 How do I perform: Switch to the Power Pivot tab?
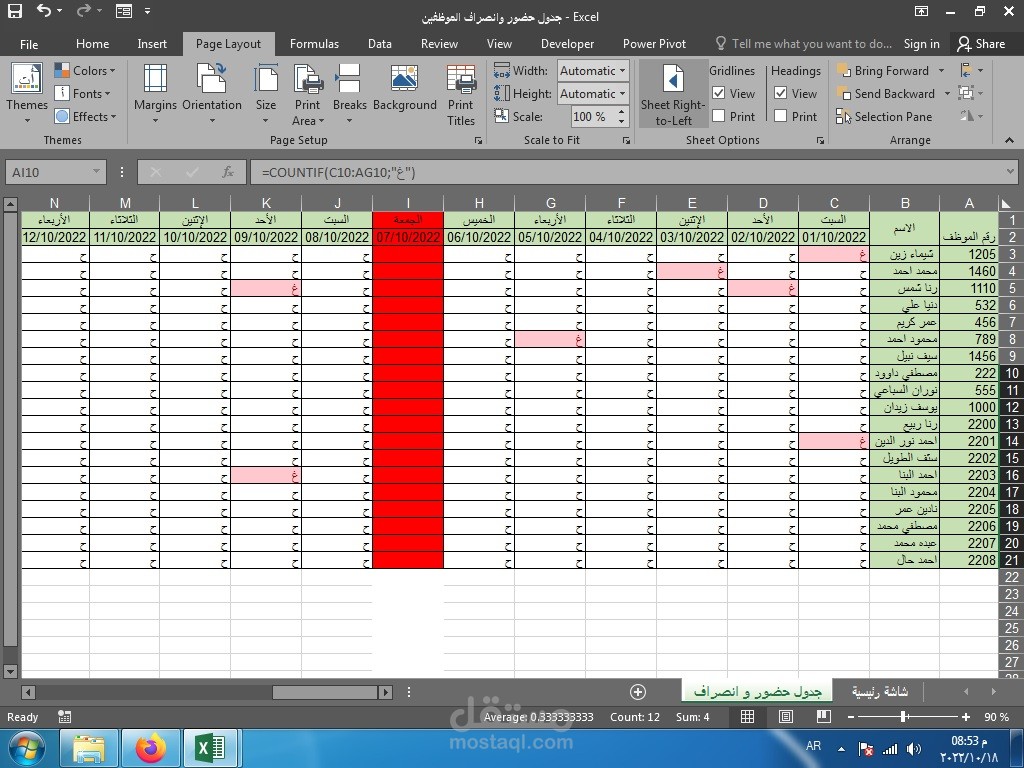tap(654, 44)
